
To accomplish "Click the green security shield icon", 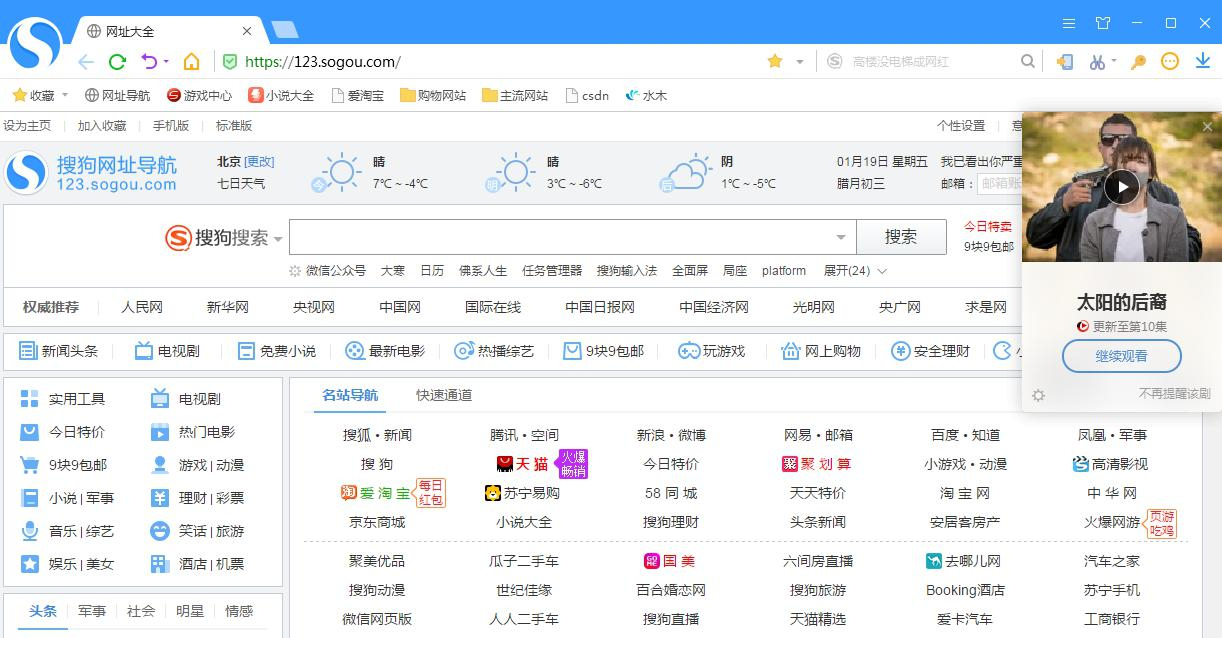I will [x=229, y=62].
